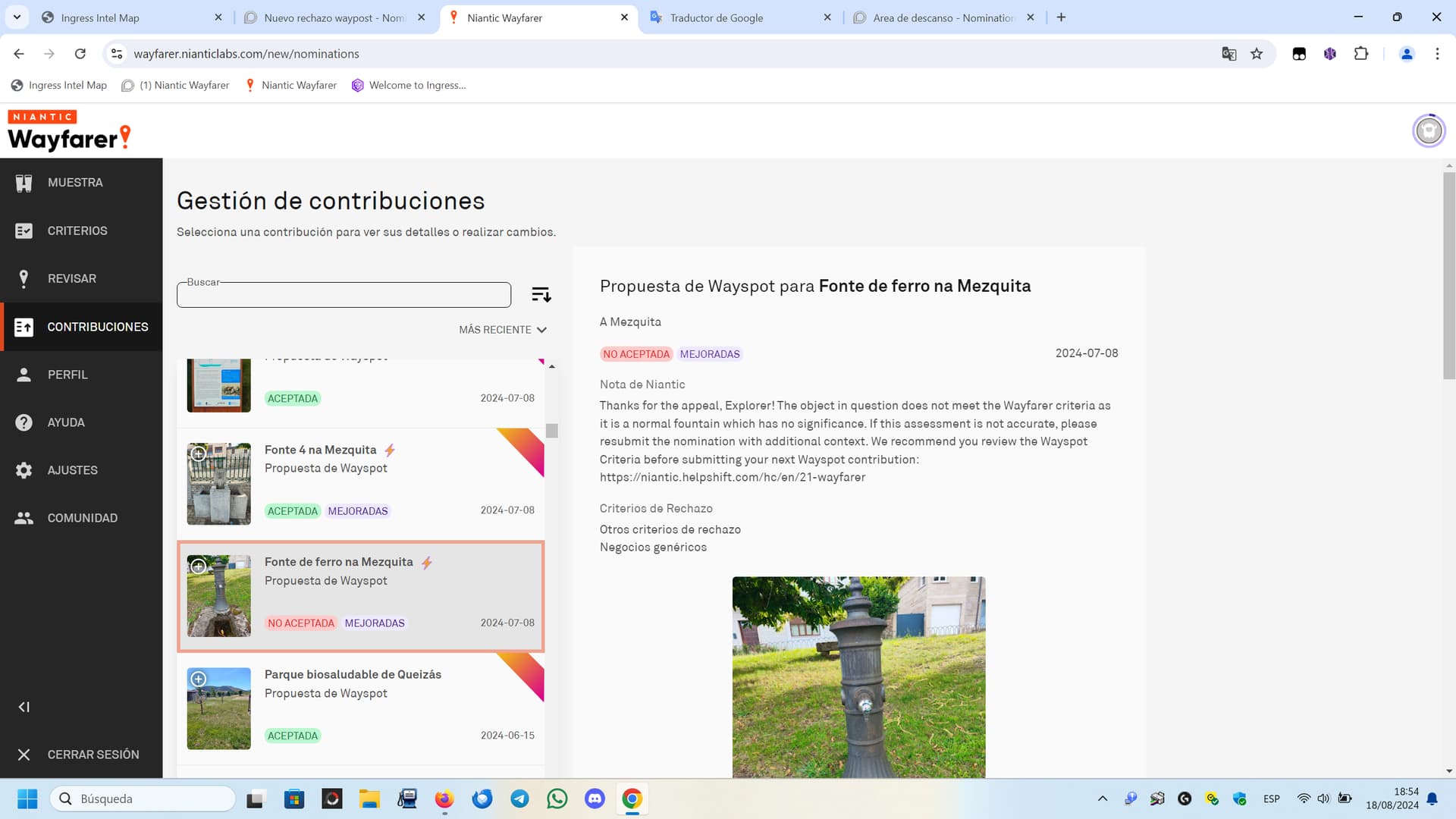The width and height of the screenshot is (1456, 819).
Task: Click the Muestra binoculars sidebar icon
Action: (24, 183)
